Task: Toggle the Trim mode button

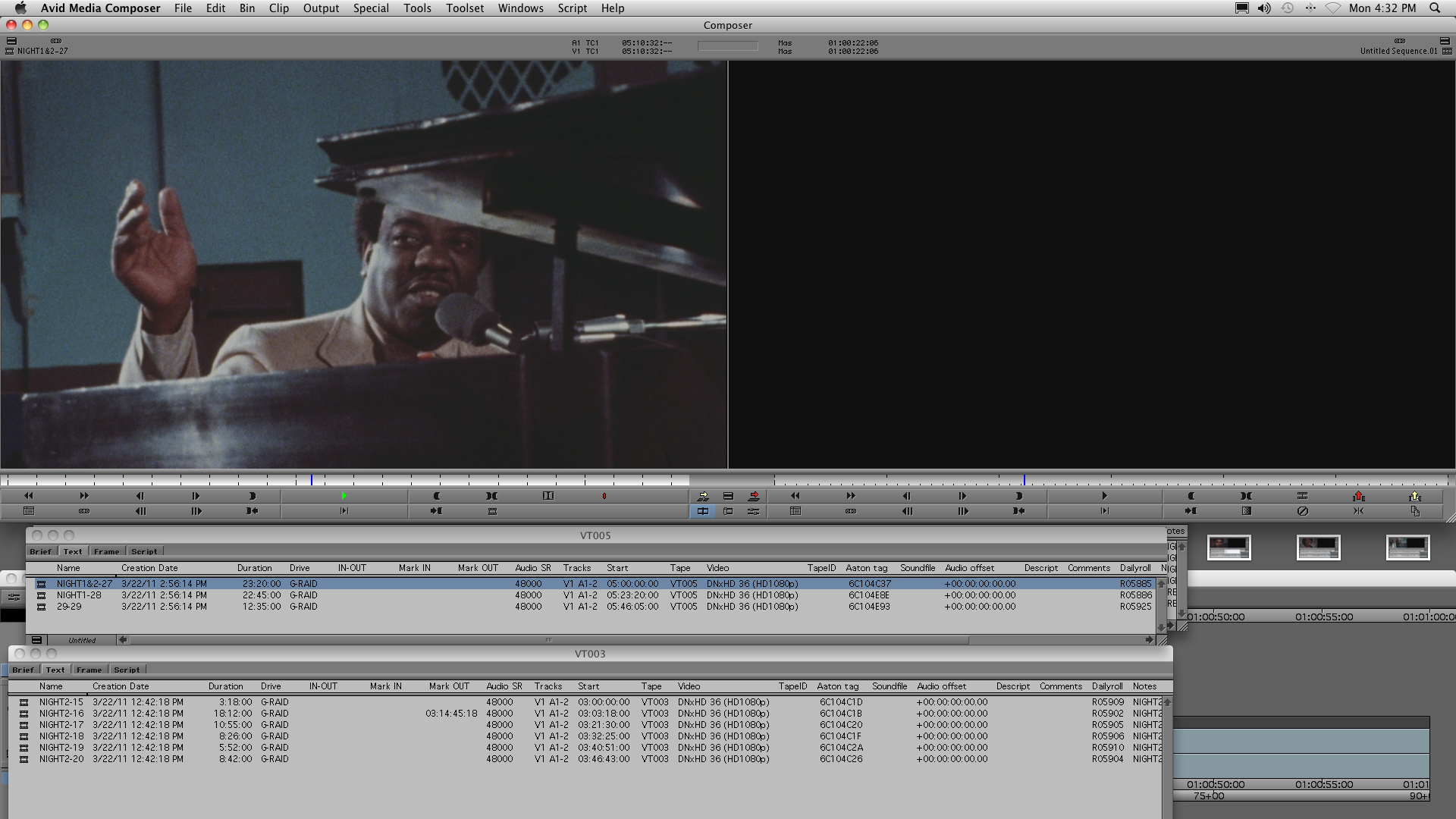Action: [728, 511]
